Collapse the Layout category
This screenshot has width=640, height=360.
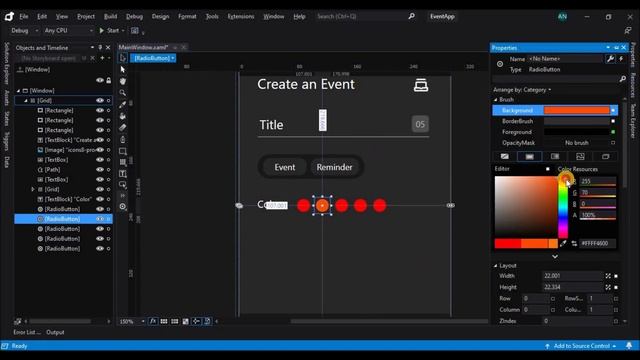click(496, 266)
